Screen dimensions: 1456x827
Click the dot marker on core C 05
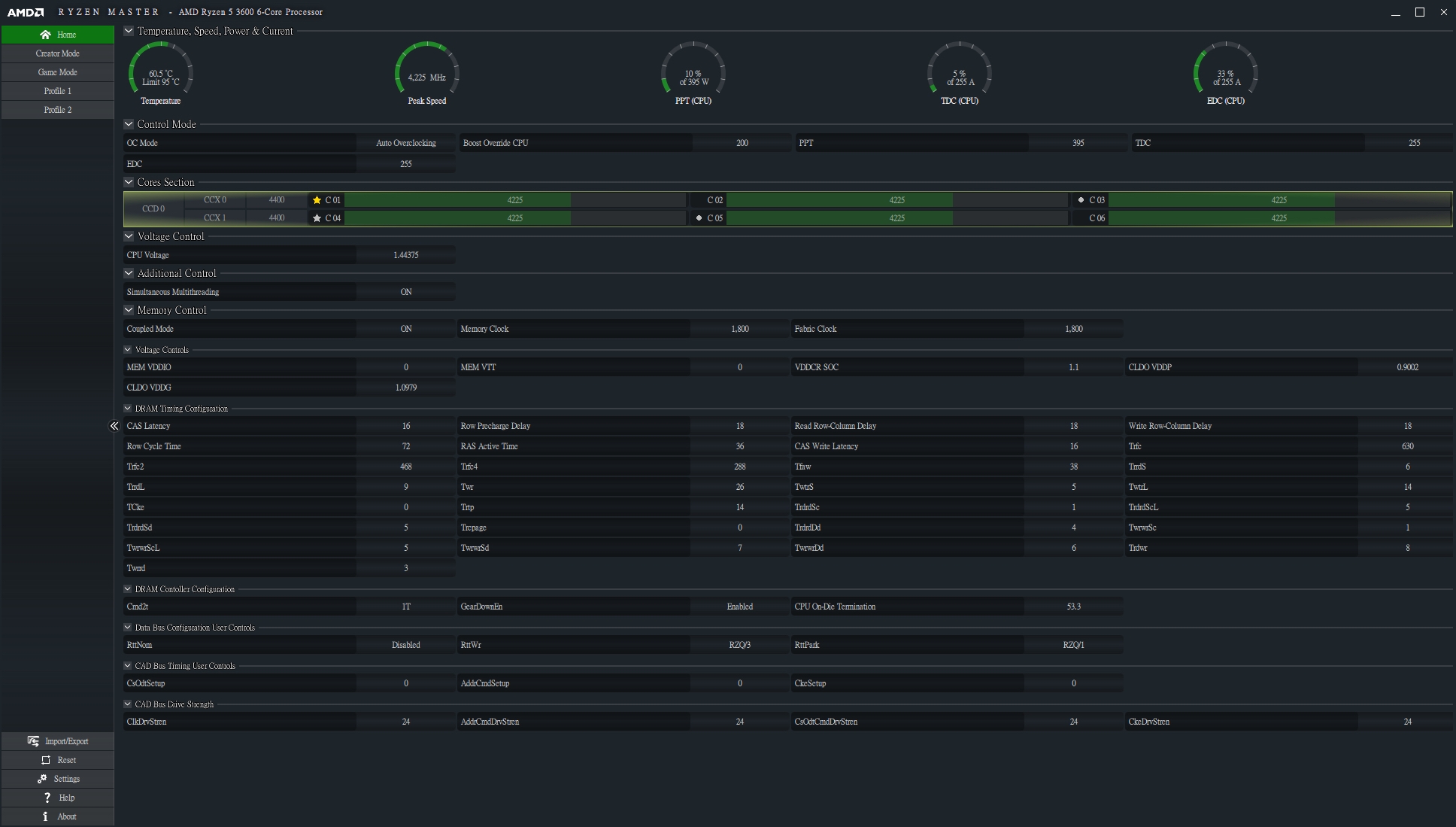tap(699, 218)
